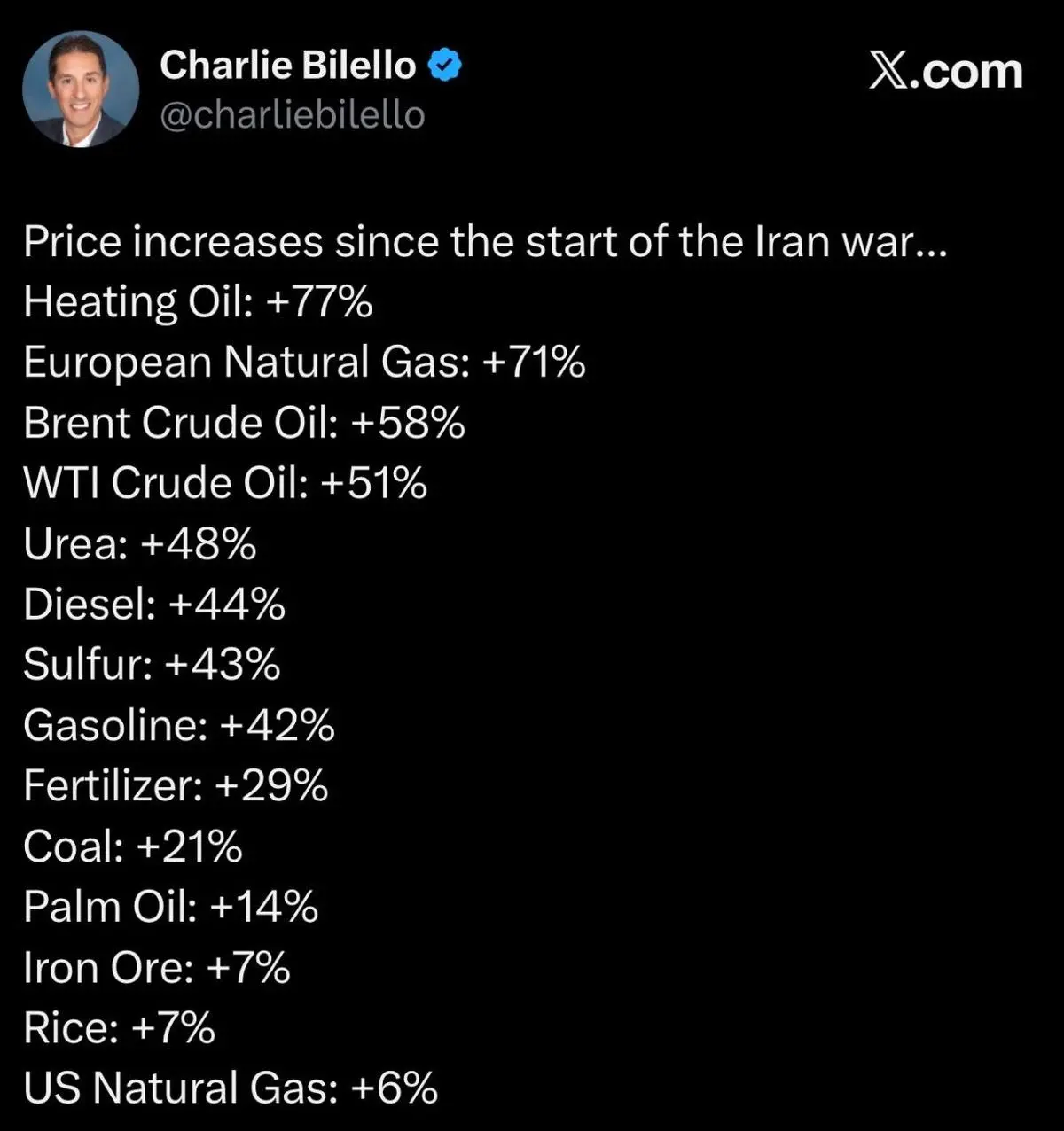Select the Urea +48% line

click(140, 543)
